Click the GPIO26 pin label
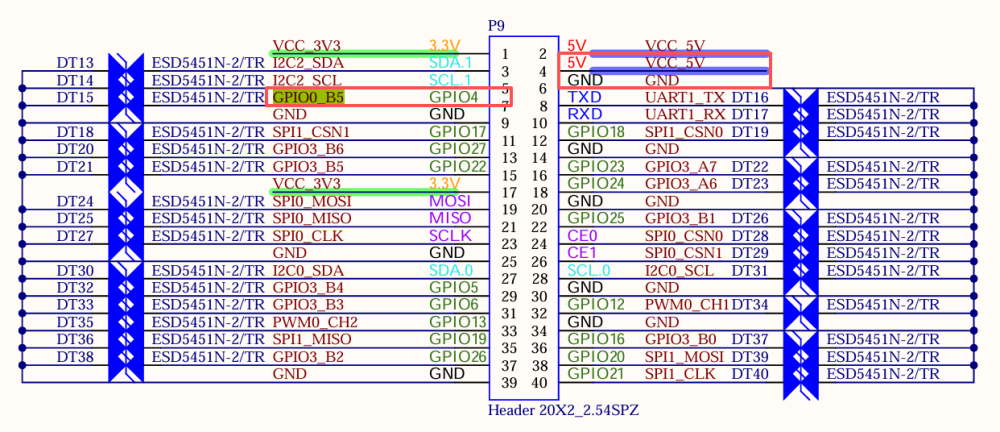Screen dimensions: 1000x432 pos(458,357)
